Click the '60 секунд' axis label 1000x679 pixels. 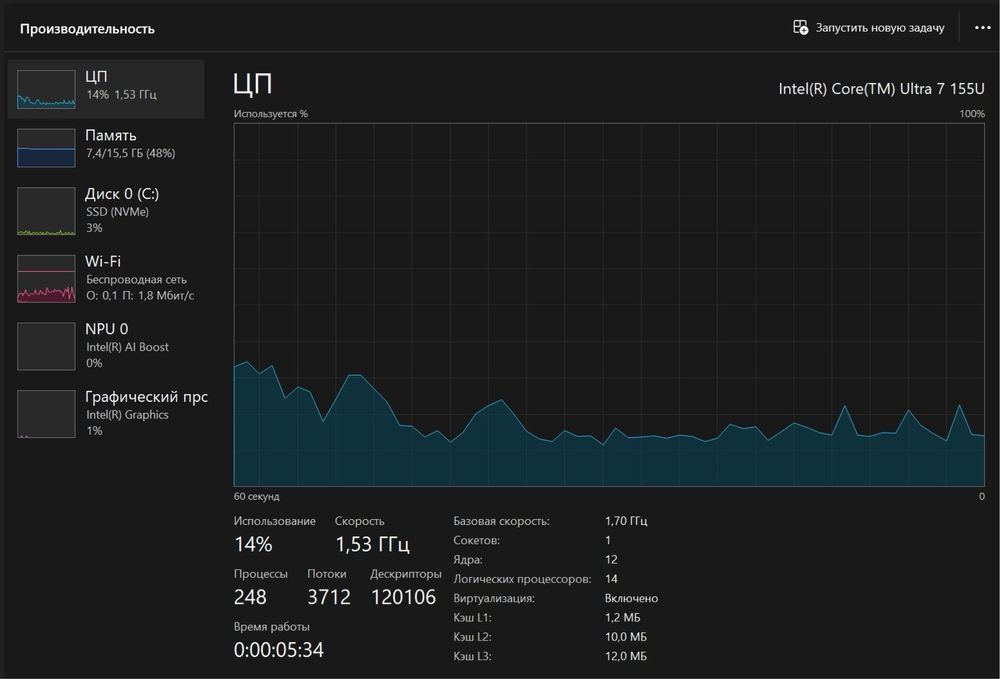(256, 496)
